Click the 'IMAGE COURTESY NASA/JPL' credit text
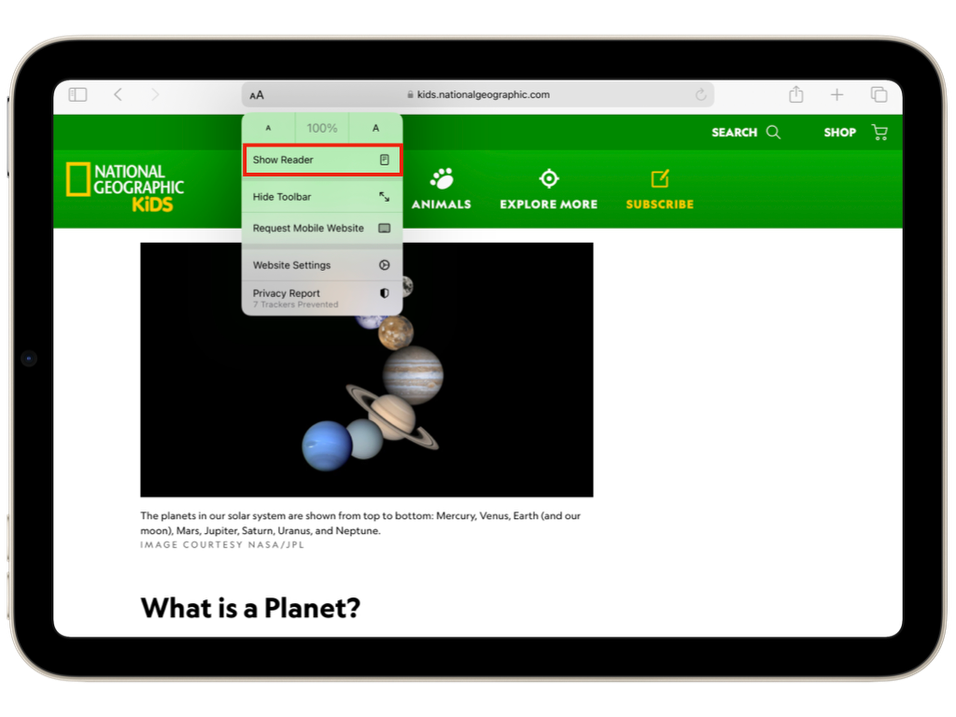956x717 pixels. (x=222, y=544)
